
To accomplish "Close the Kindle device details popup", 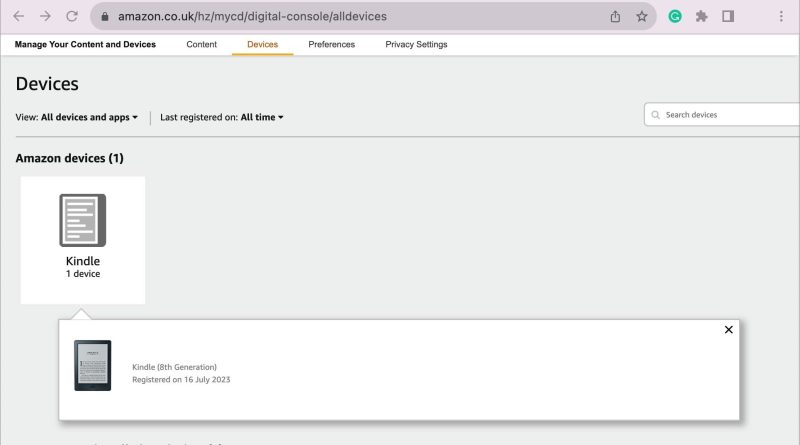I will pos(729,330).
